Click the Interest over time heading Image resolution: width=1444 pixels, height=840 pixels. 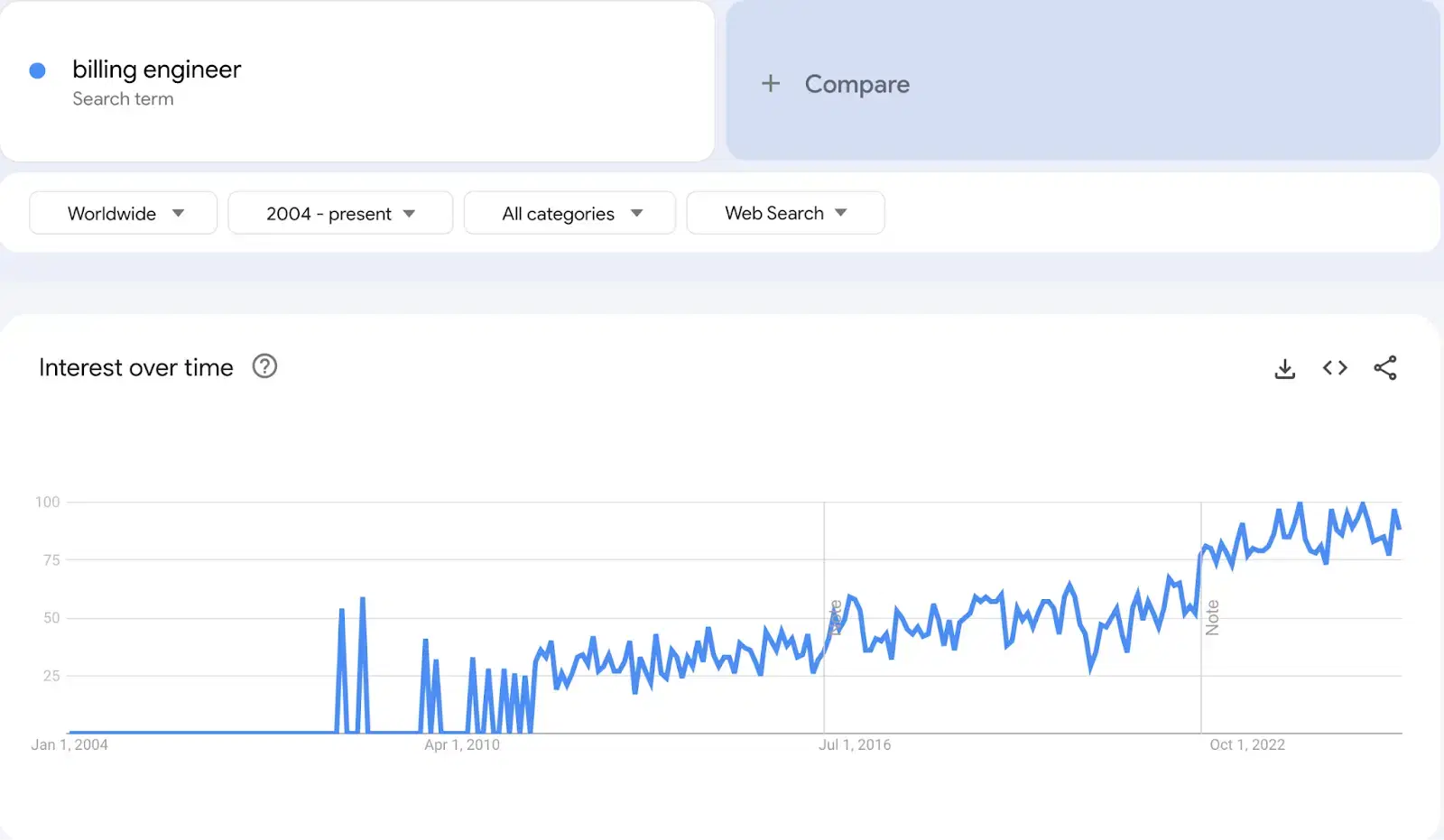click(136, 367)
